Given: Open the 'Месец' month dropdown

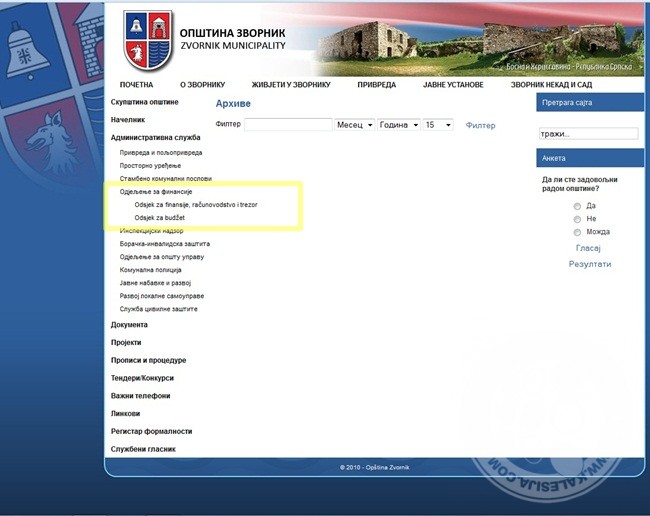Looking at the screenshot, I should (x=354, y=125).
